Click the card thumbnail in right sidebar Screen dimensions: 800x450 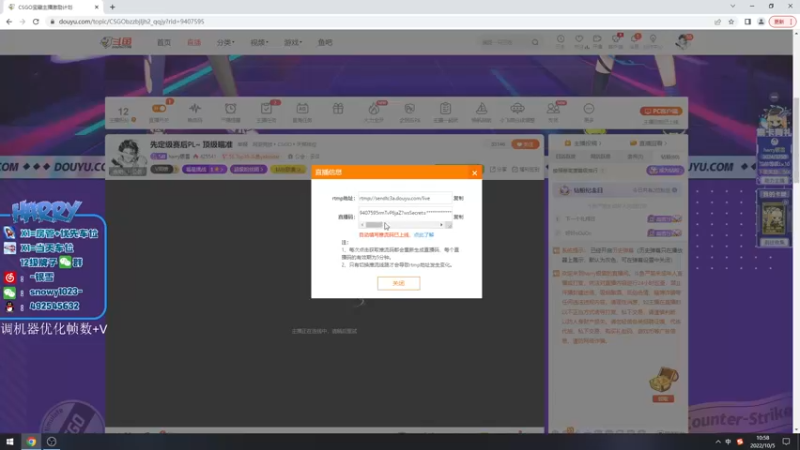pos(774,218)
